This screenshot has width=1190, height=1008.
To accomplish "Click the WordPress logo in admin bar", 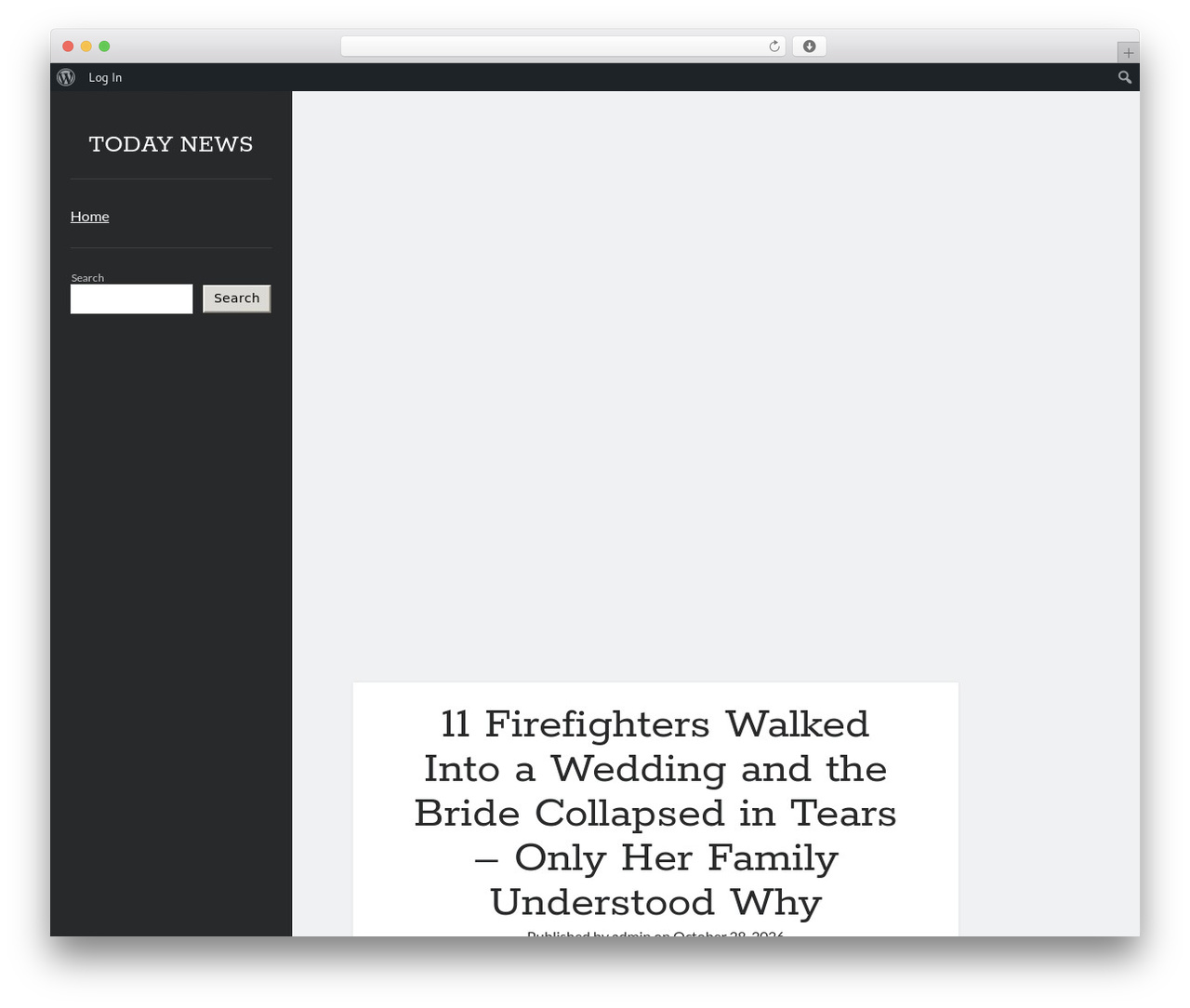I will coord(66,77).
